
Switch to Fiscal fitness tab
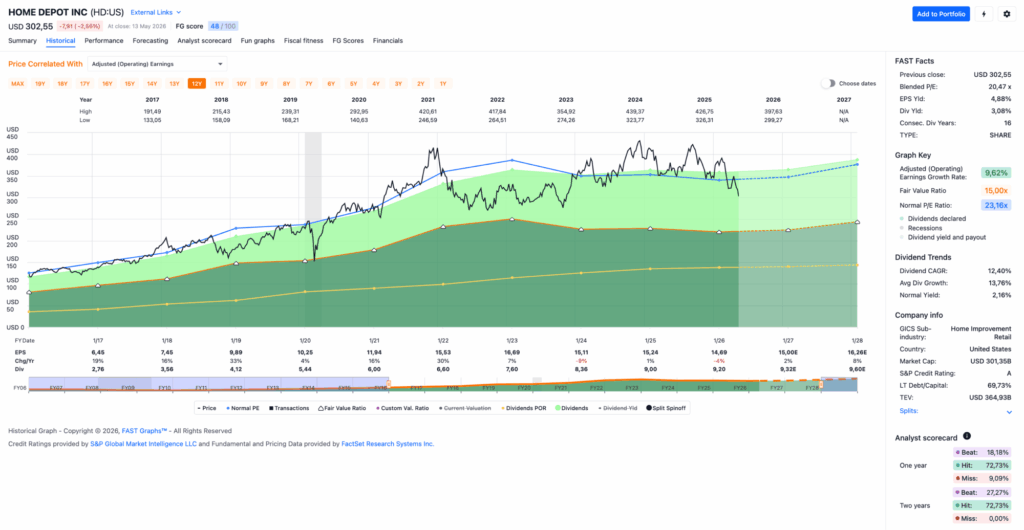click(304, 40)
